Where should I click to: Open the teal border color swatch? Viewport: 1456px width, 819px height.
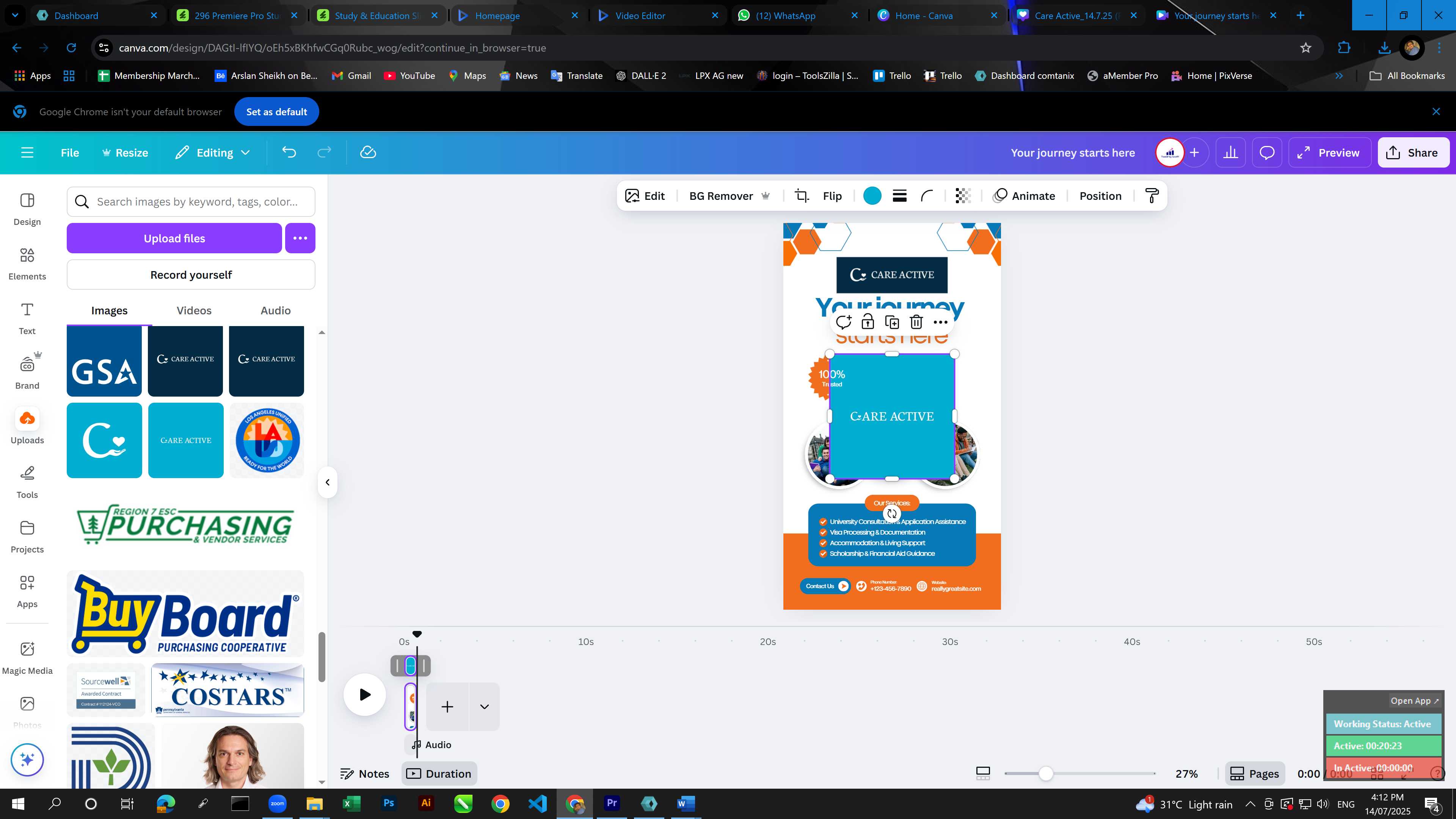coord(872,196)
